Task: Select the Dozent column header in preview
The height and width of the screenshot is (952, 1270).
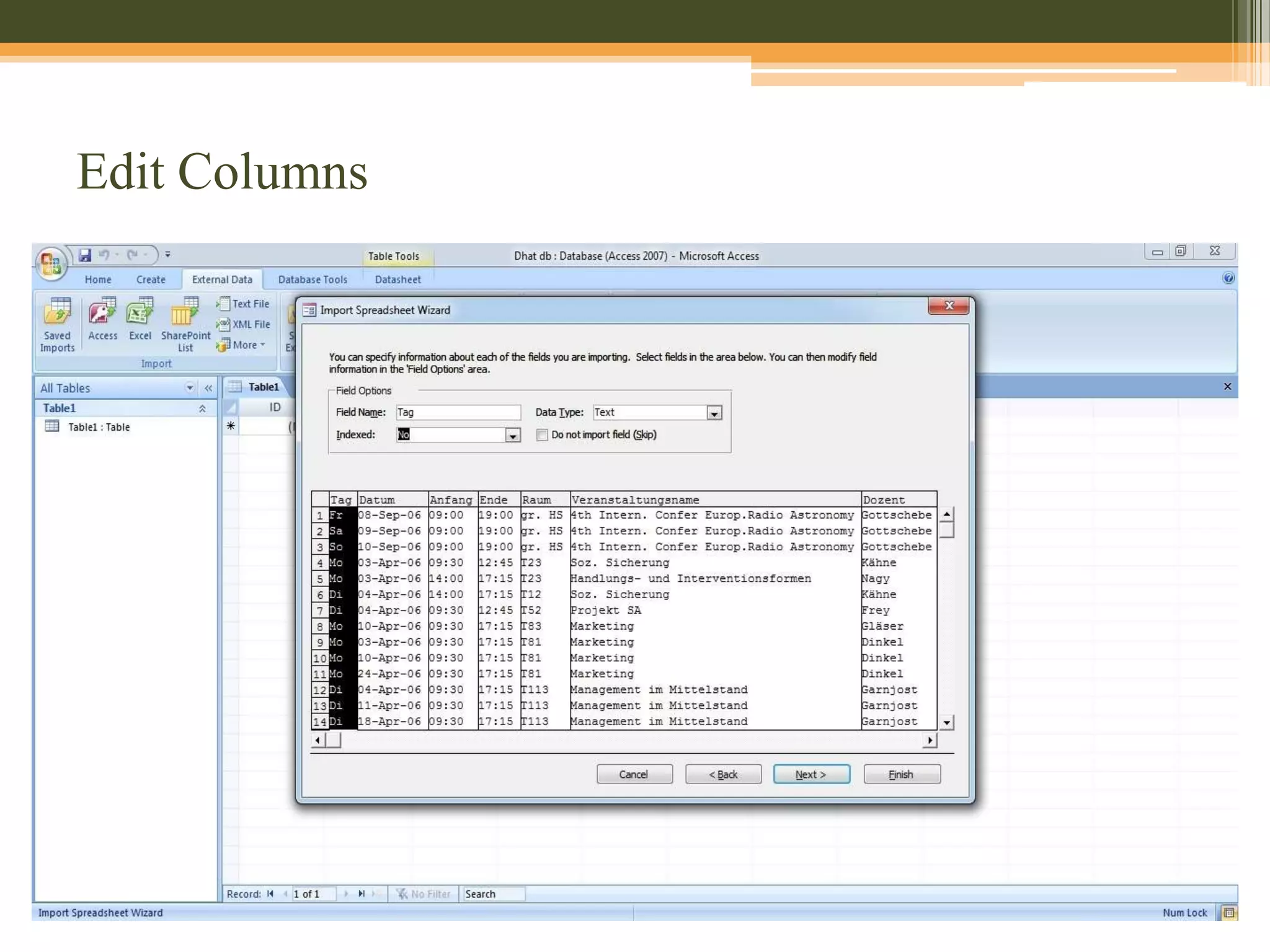Action: [899, 500]
